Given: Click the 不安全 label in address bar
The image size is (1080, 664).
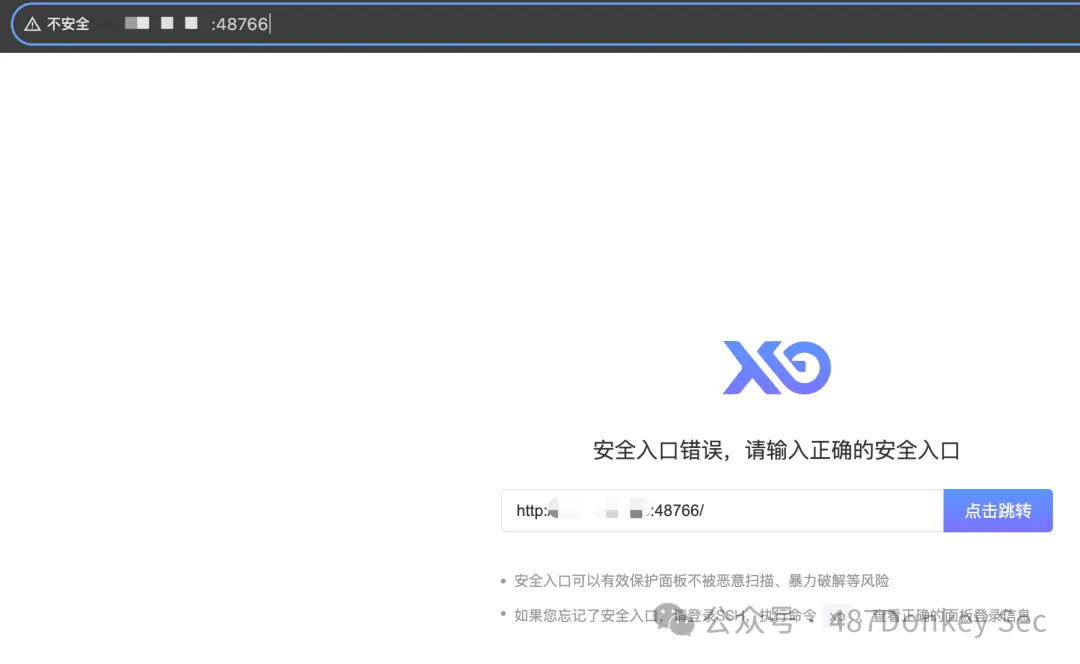Looking at the screenshot, I should click(x=68, y=24).
